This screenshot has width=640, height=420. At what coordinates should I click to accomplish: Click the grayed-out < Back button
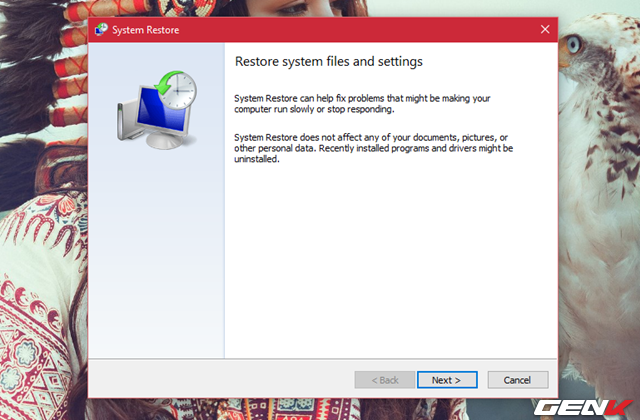[x=384, y=380]
